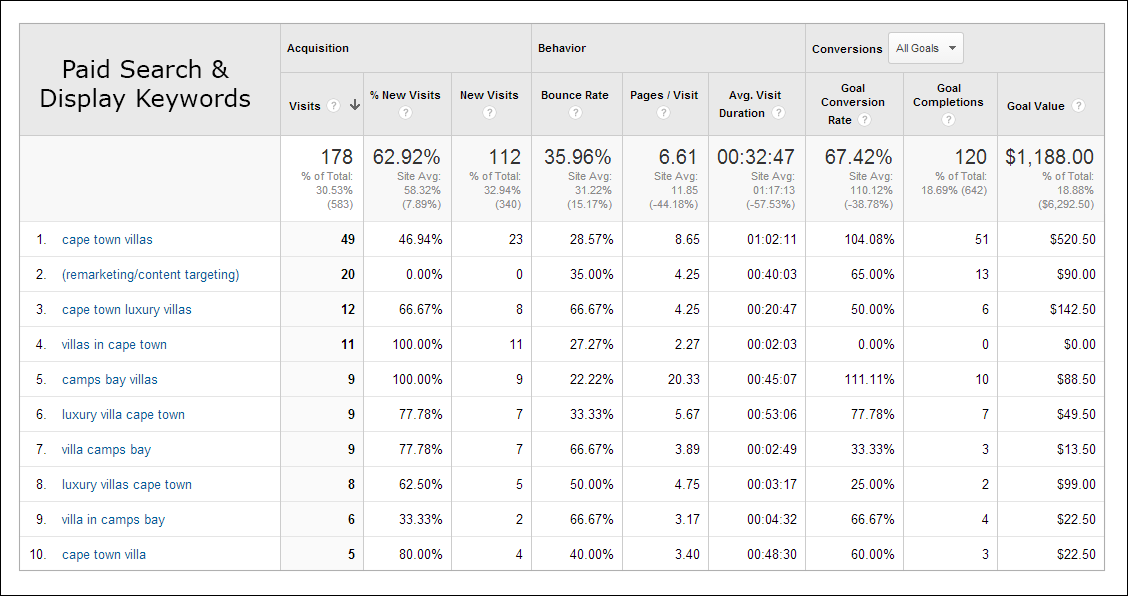This screenshot has width=1128, height=596.
Task: Click the 00:02:03 visit duration cell
Action: click(x=772, y=344)
